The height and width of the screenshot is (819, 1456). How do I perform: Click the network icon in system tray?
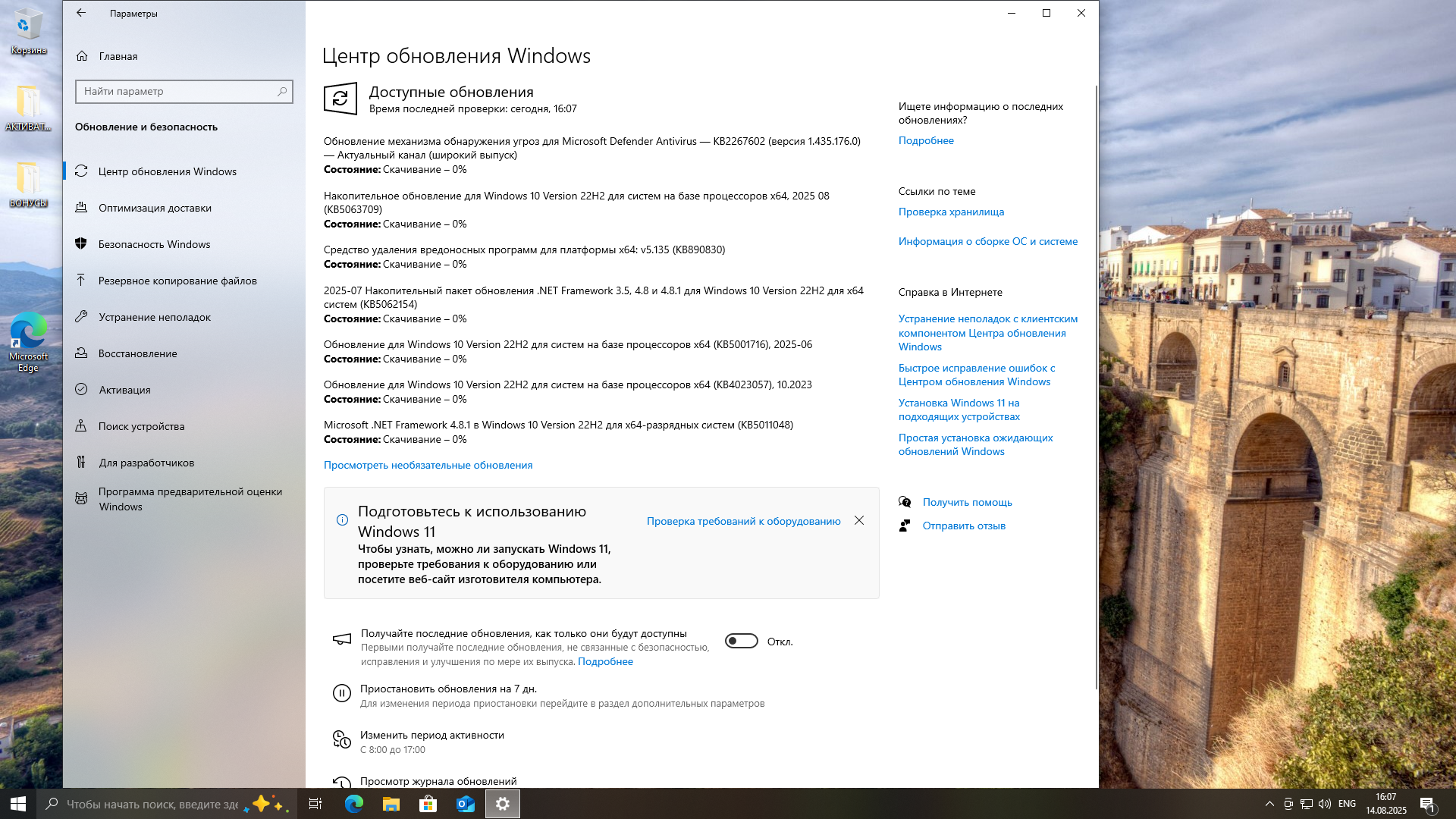coord(1306,804)
